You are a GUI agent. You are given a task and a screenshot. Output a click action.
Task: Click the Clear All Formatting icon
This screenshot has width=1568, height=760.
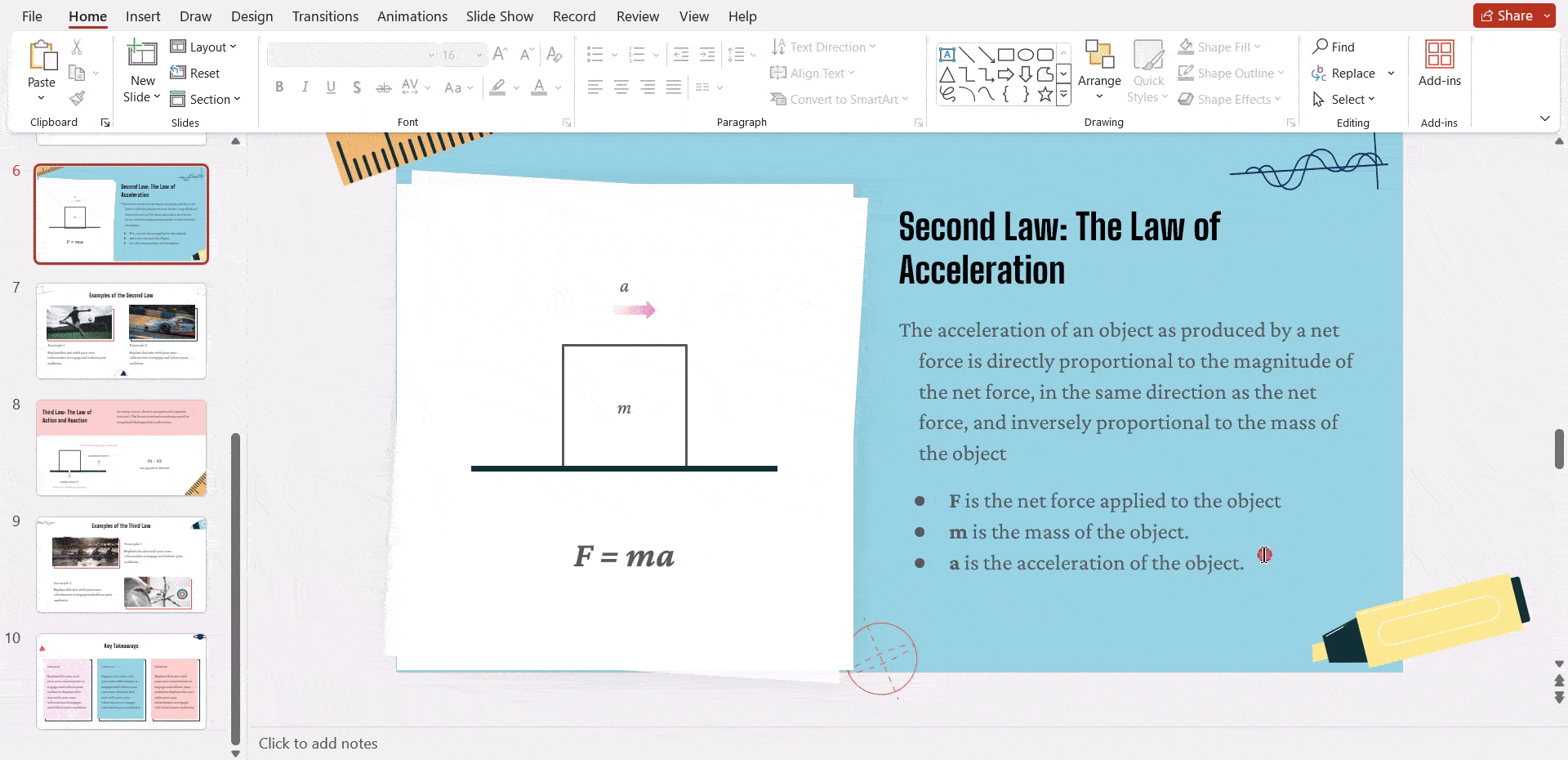[555, 54]
